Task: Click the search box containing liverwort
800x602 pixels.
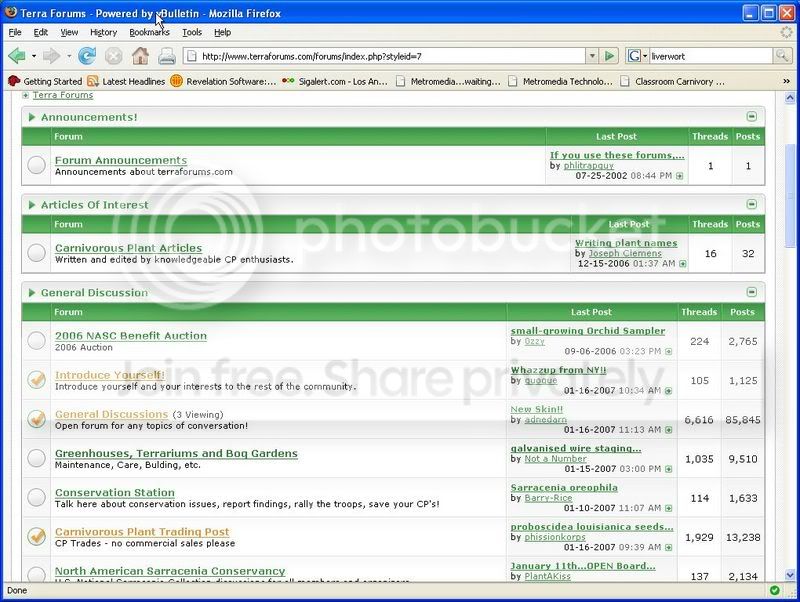Action: click(x=711, y=56)
